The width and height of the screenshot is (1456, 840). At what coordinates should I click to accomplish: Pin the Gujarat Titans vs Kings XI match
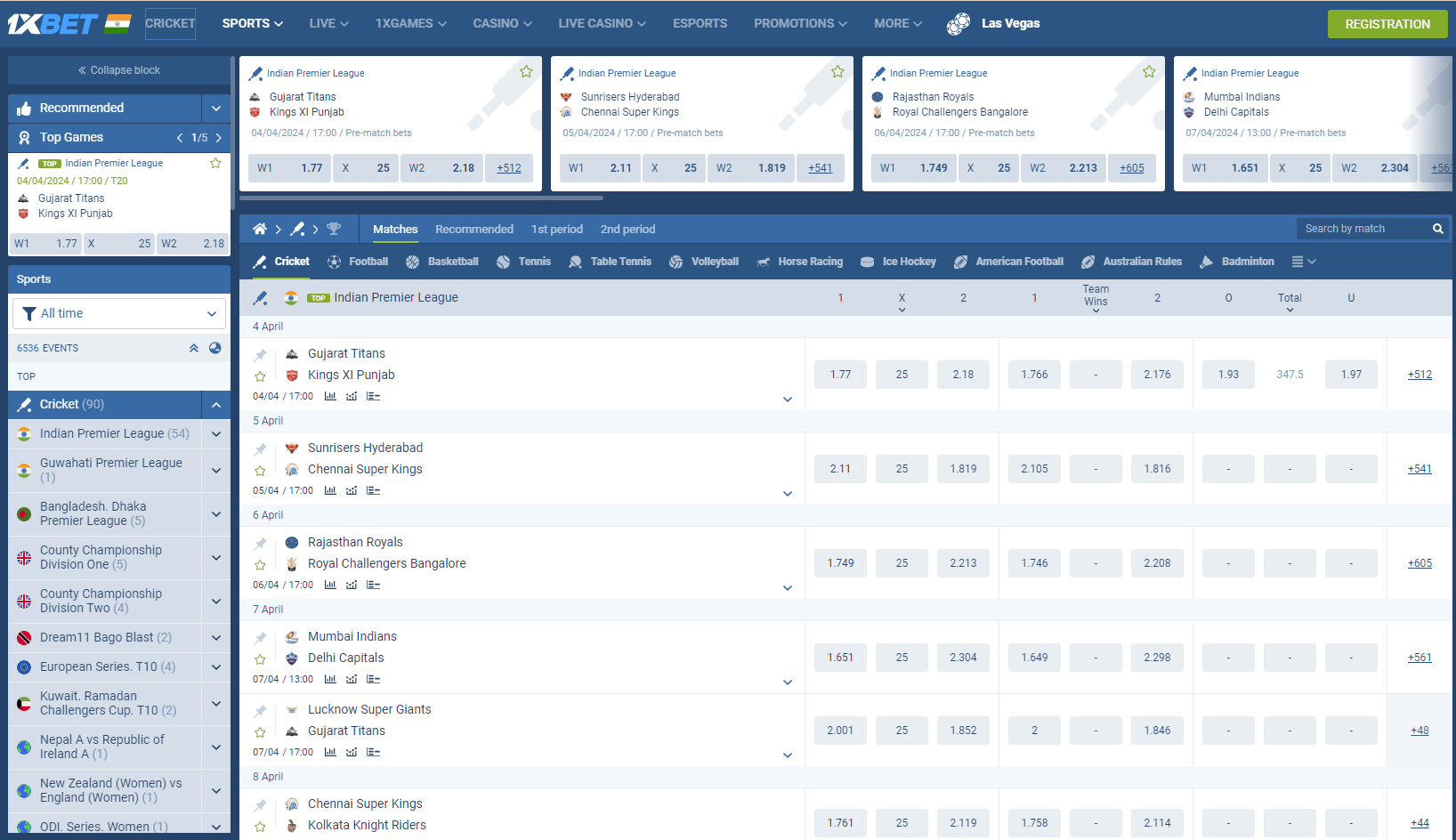tap(260, 355)
